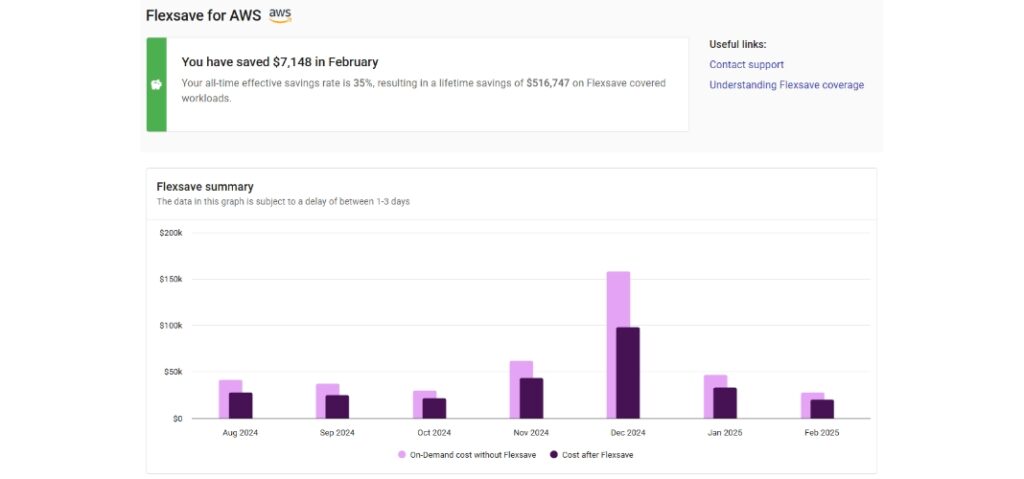Click the Nov 2024 dark purple bar
The image size is (1024, 479).
click(531, 398)
